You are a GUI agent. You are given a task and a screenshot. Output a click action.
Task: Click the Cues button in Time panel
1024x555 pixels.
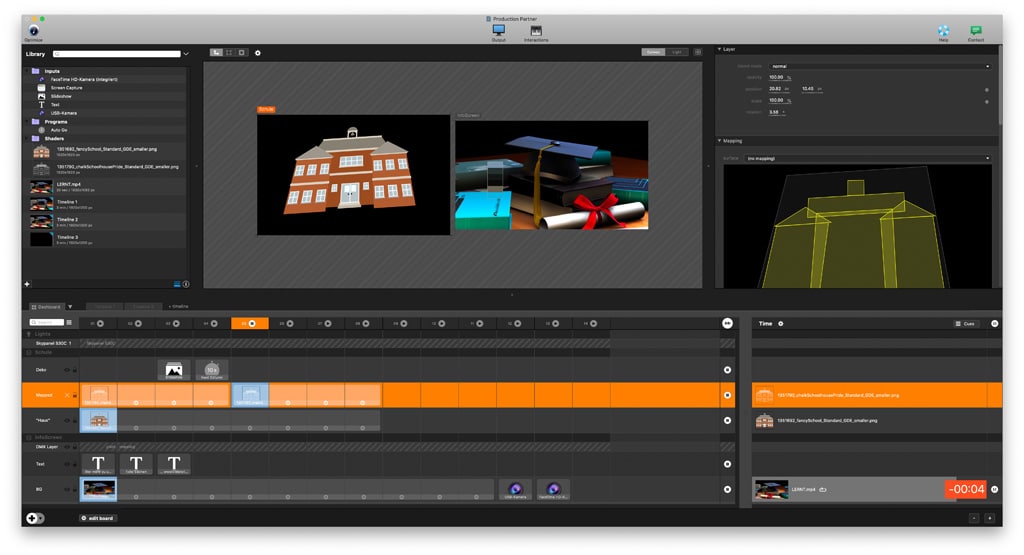click(x=966, y=324)
